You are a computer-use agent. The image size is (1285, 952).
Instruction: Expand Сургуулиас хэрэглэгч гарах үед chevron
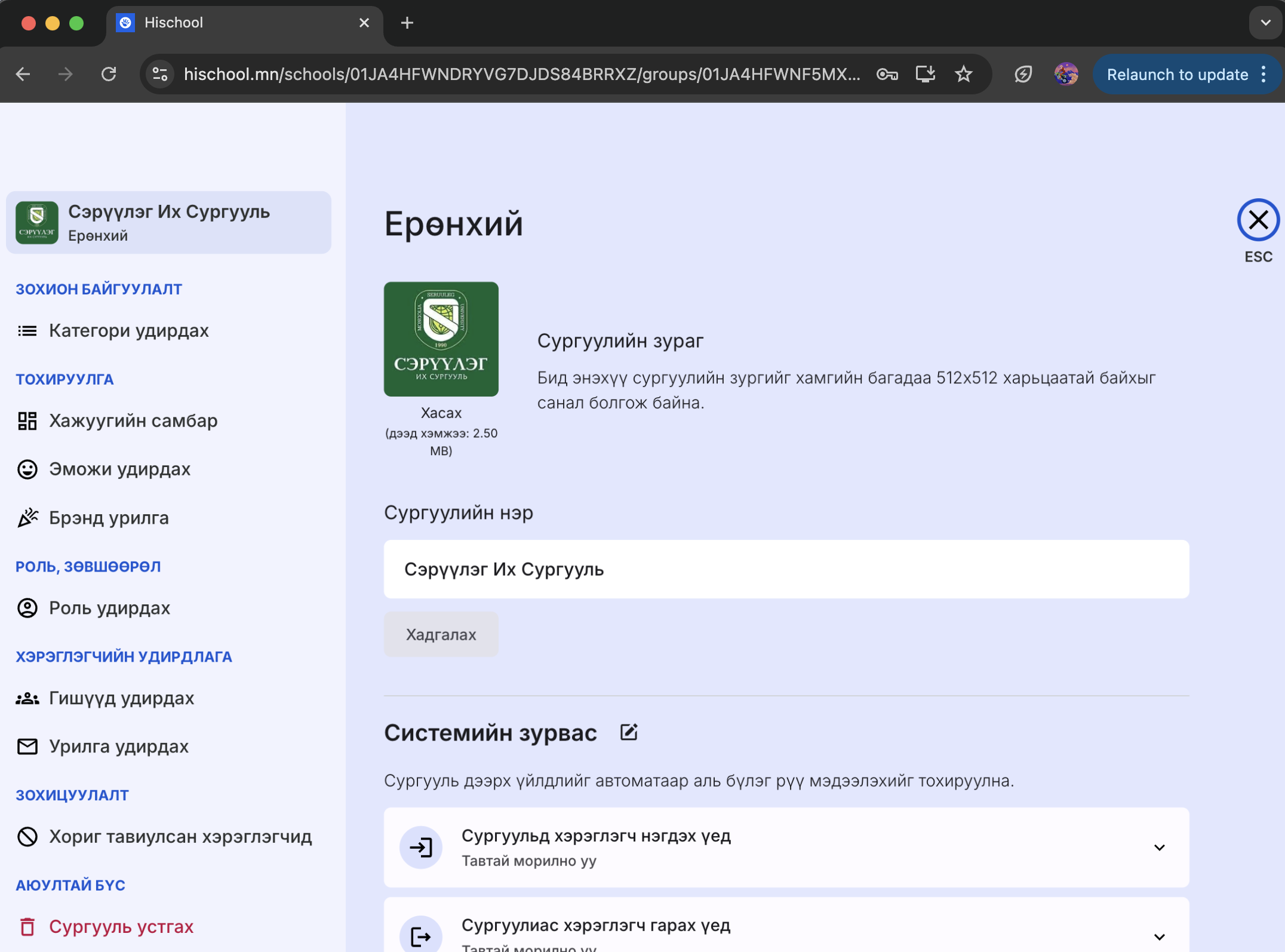1159,936
